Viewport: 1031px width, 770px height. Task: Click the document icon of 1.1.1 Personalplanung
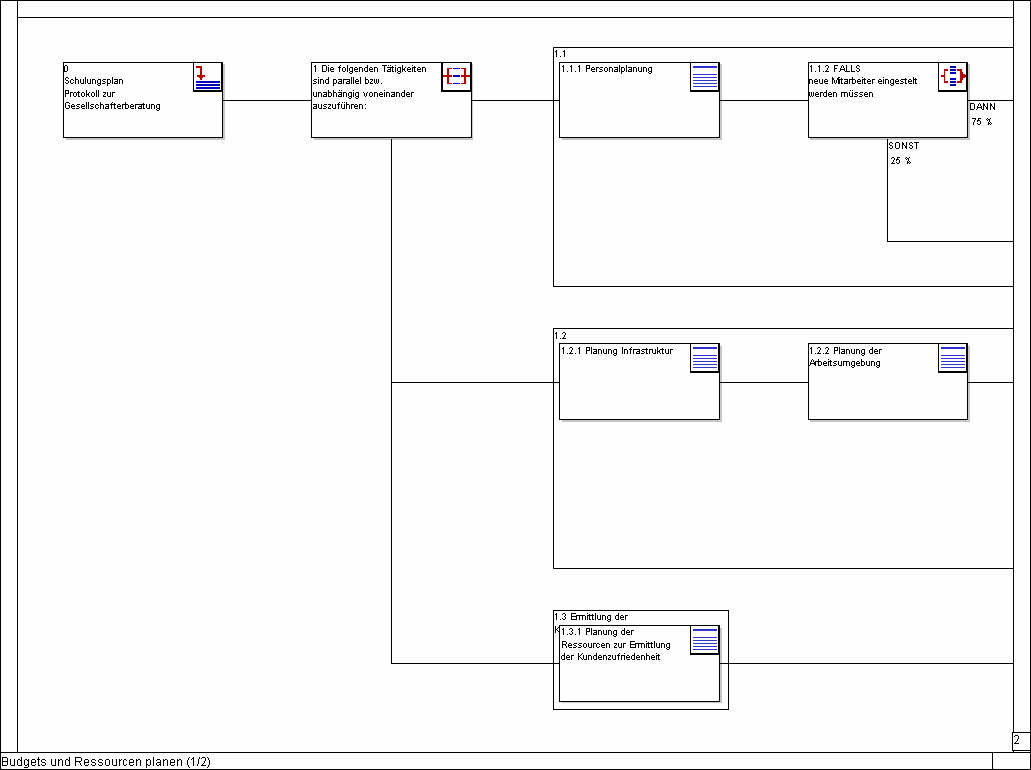tap(705, 77)
